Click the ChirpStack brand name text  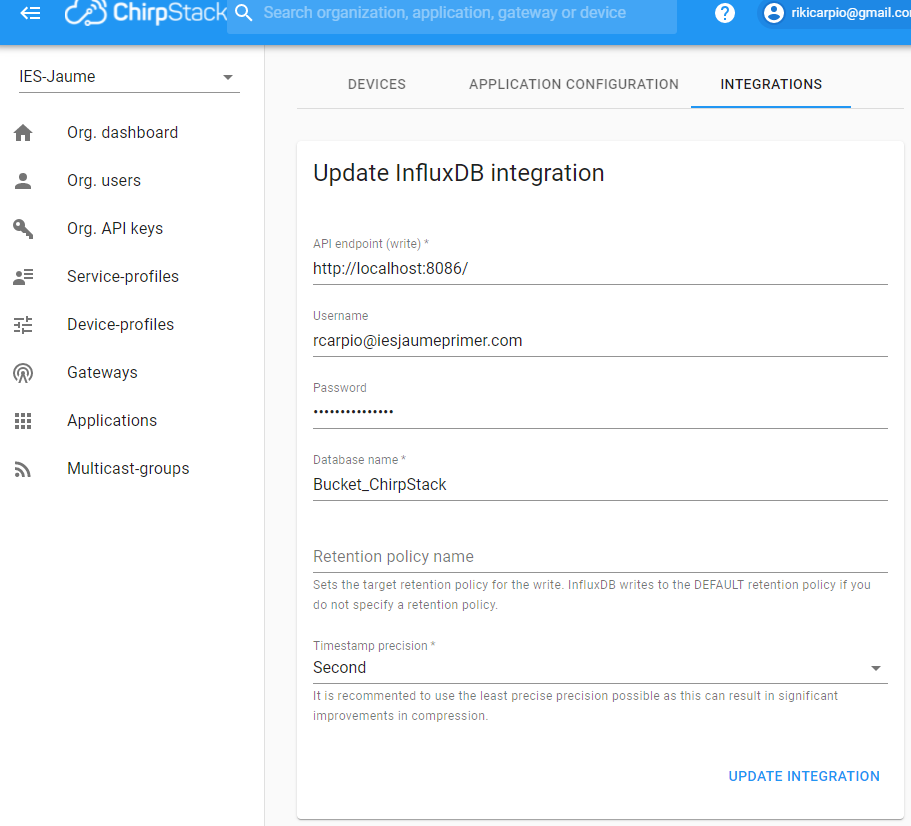(170, 13)
